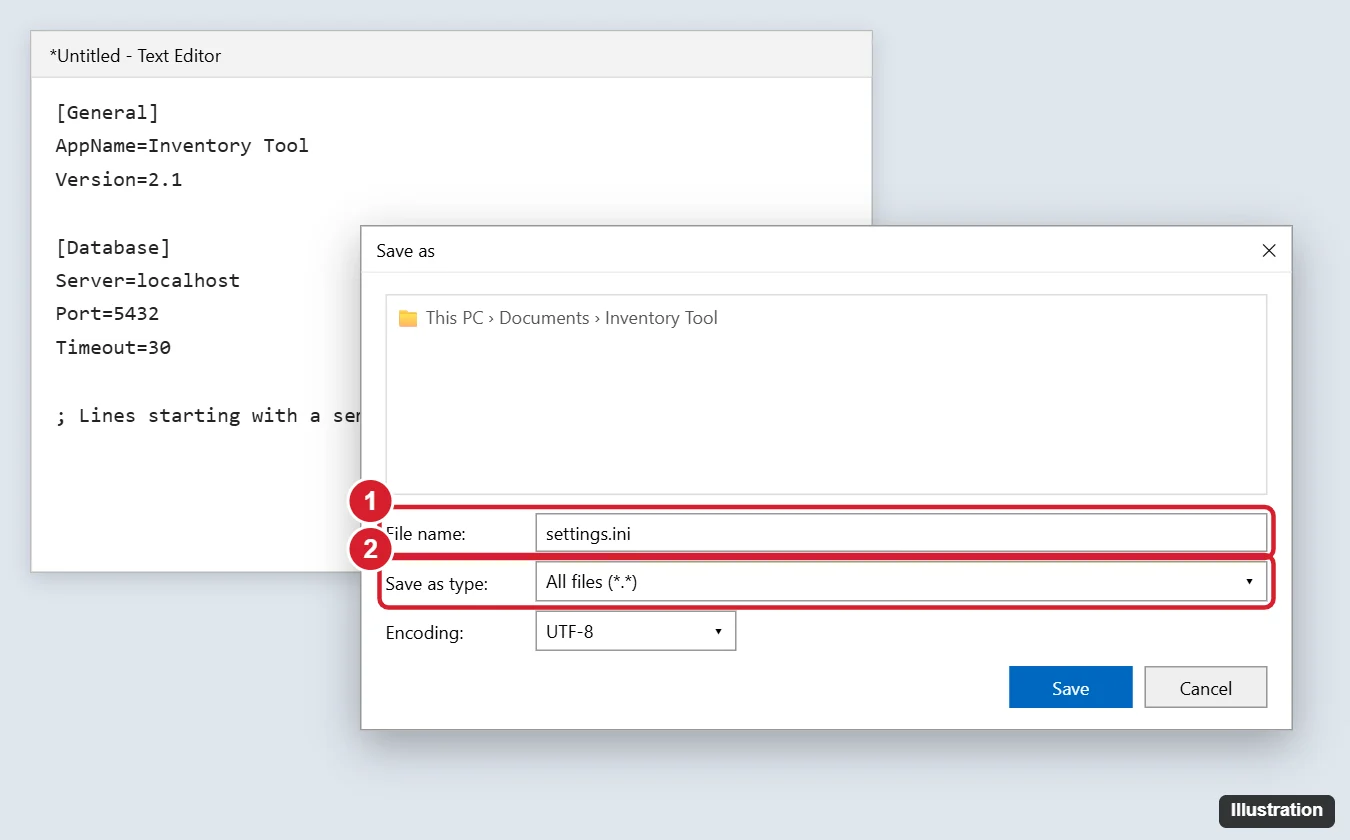Image resolution: width=1350 pixels, height=840 pixels.
Task: Click the yellow folder icon in path
Action: 408,318
